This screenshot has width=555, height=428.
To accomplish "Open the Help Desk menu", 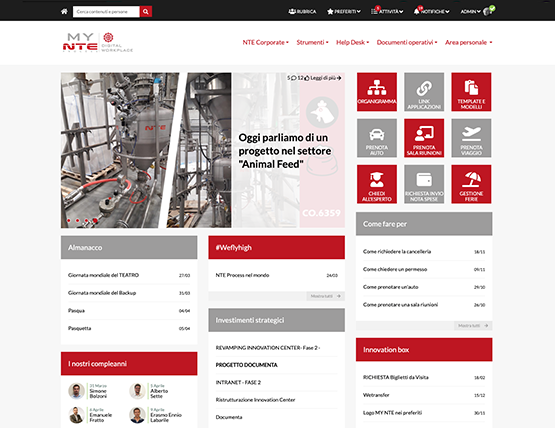I will 353,42.
